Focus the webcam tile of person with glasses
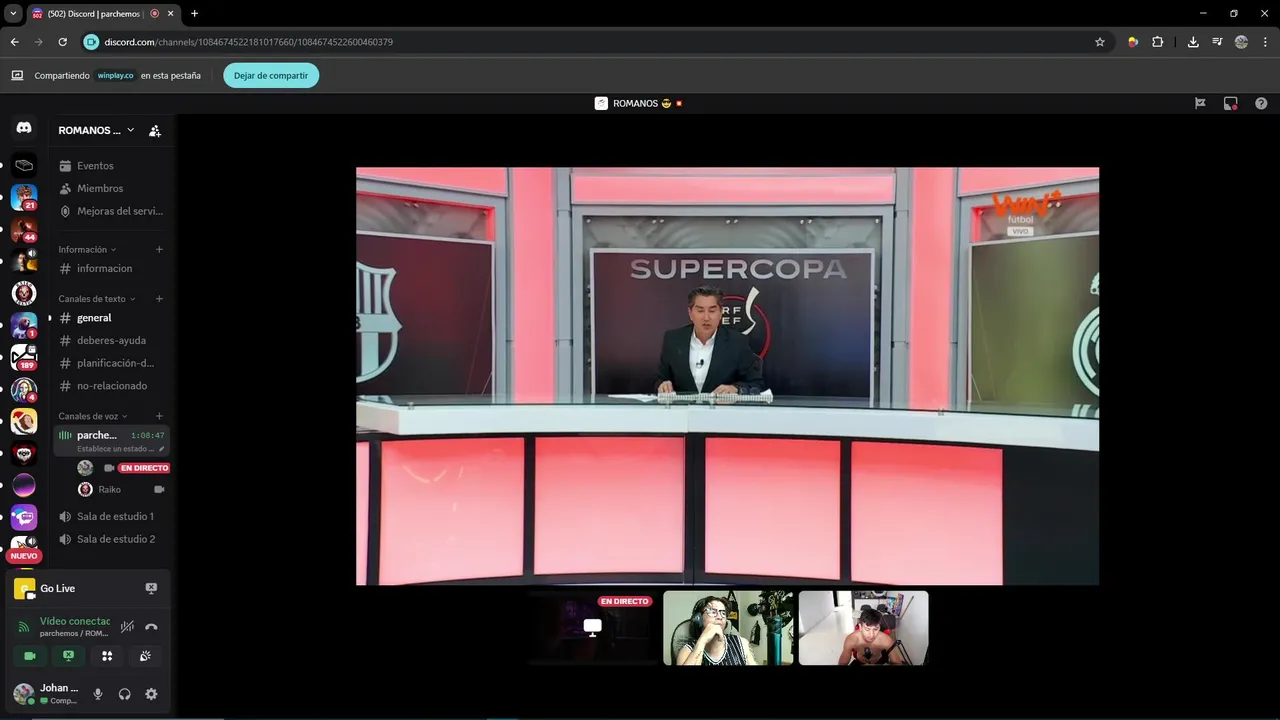This screenshot has height=720, width=1280. 728,628
